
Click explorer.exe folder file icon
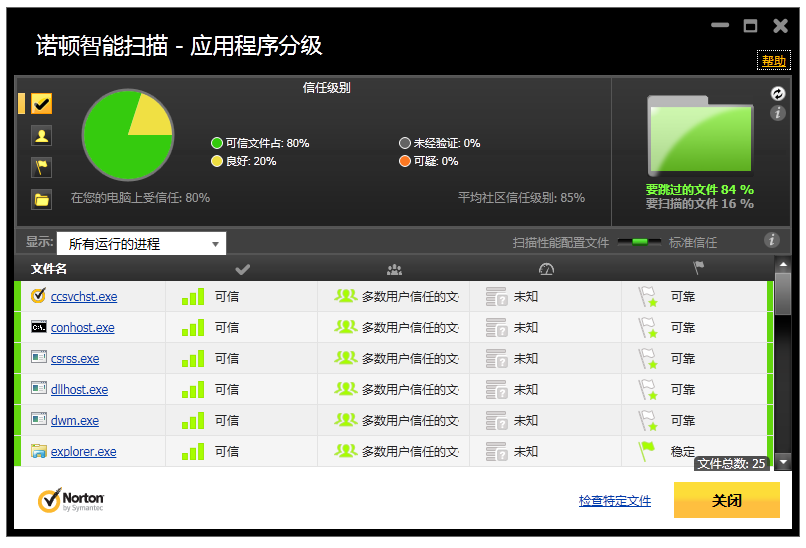tap(39, 451)
